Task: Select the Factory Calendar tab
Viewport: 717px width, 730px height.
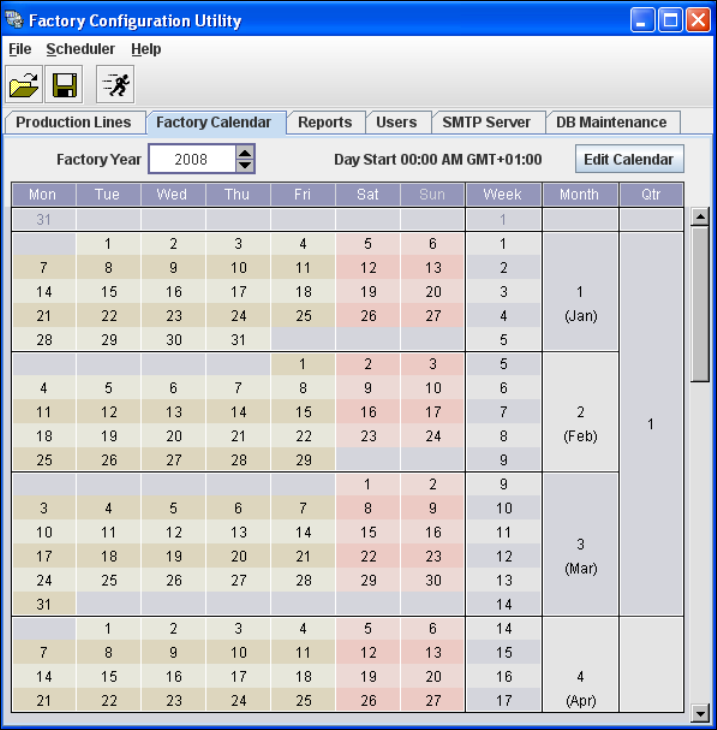Action: [x=214, y=122]
